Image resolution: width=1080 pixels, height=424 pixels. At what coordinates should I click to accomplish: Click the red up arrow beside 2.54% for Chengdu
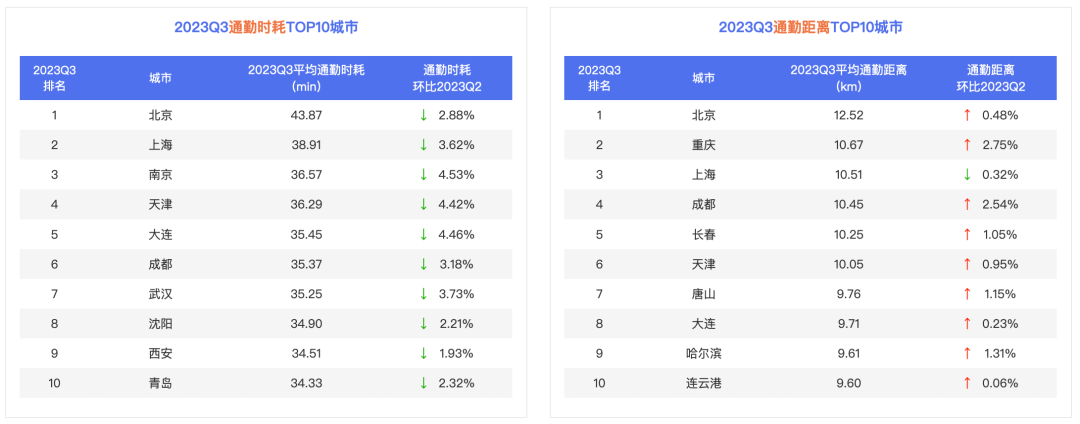(x=967, y=205)
